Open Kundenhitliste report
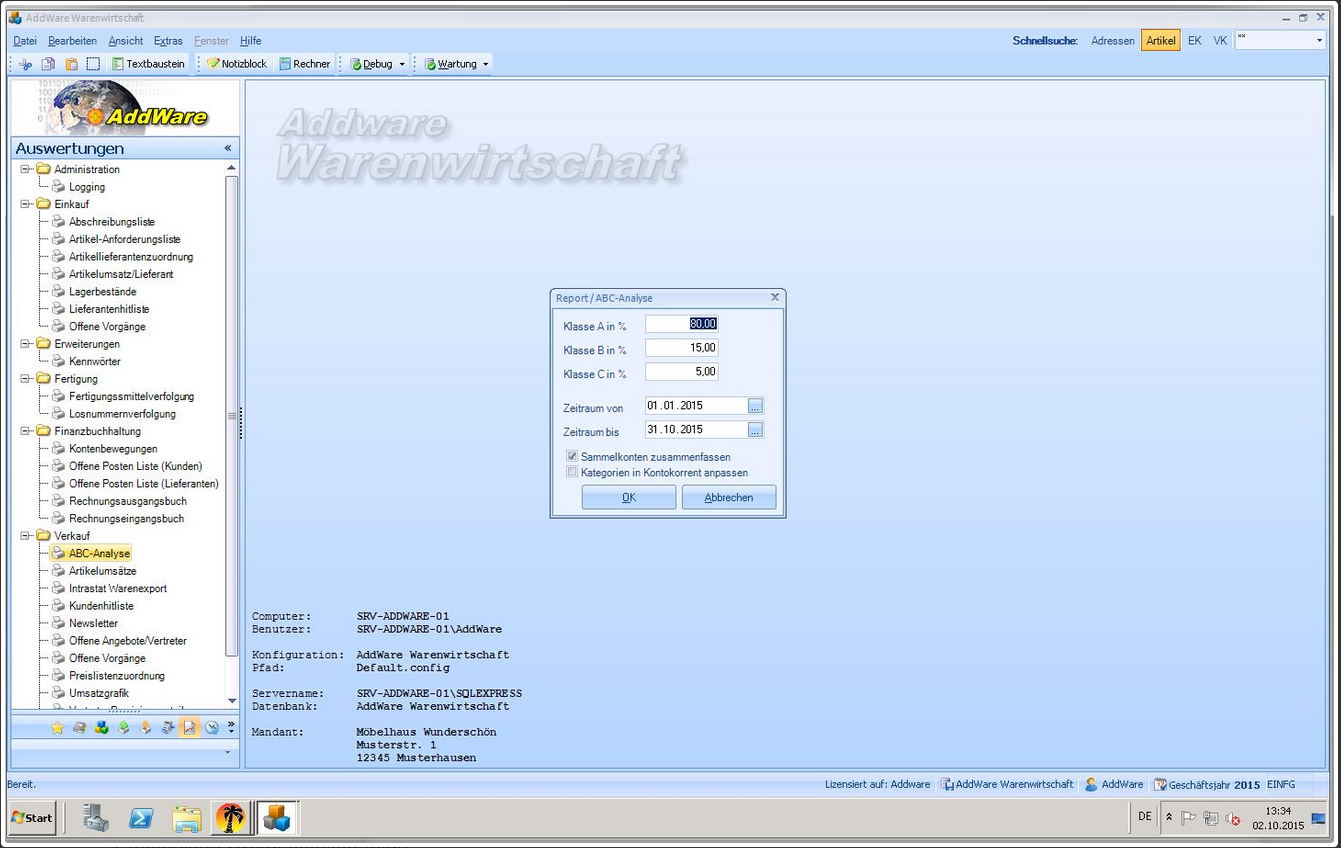 click(101, 606)
